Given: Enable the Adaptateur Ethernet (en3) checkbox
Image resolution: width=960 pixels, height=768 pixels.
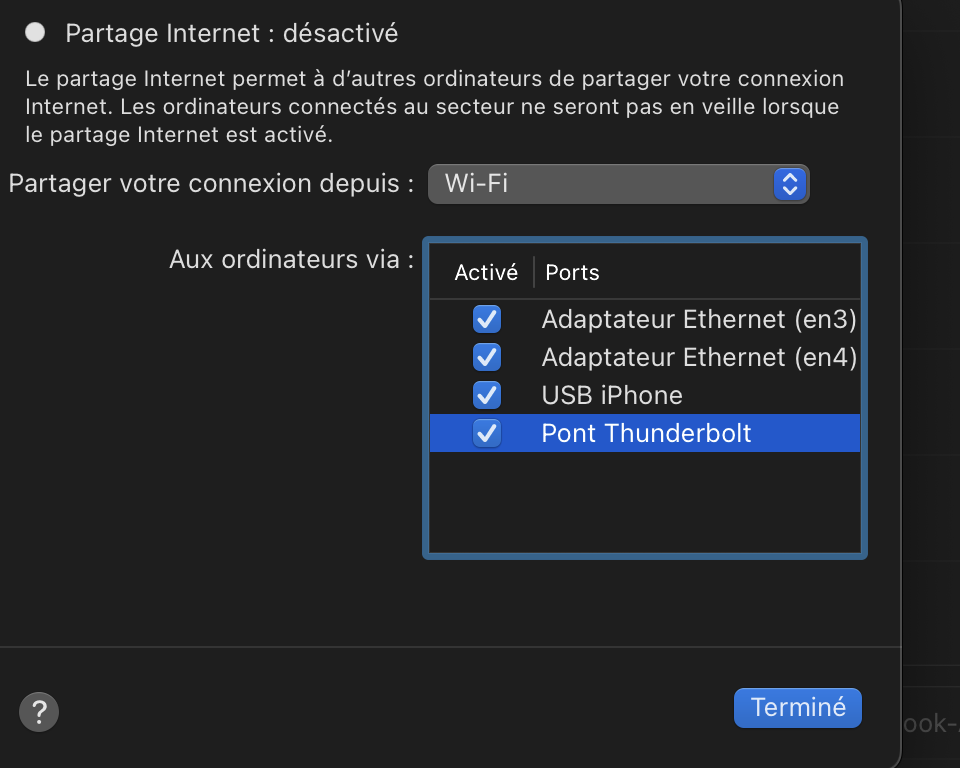Looking at the screenshot, I should click(x=487, y=320).
